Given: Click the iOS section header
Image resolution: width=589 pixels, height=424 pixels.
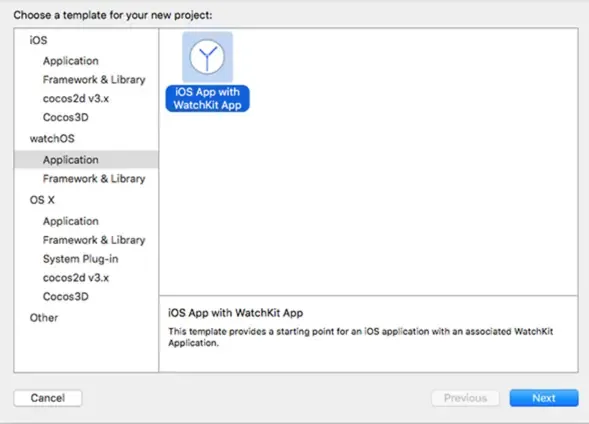Looking at the screenshot, I should (38, 40).
